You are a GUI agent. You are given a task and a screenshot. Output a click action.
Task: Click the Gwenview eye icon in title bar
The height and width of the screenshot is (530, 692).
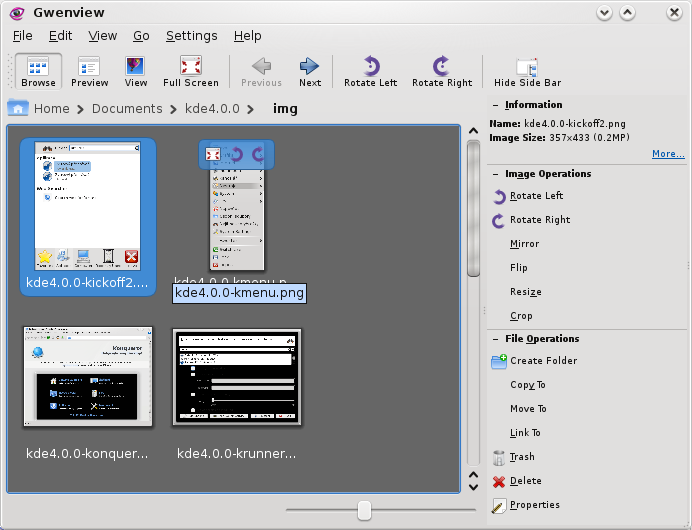(x=17, y=13)
